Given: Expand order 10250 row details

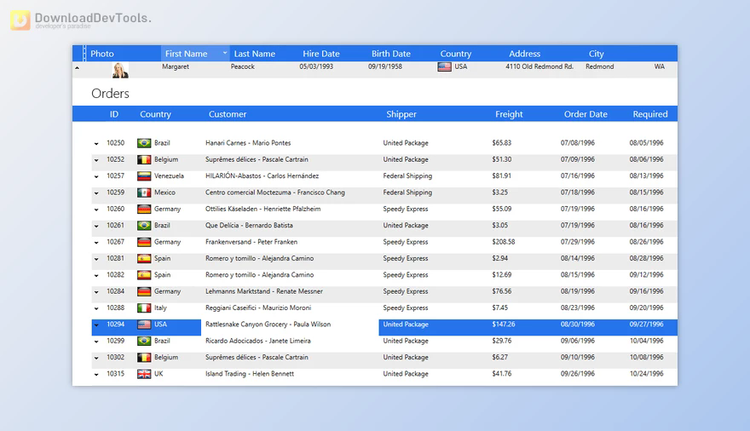Looking at the screenshot, I should pos(97,144).
